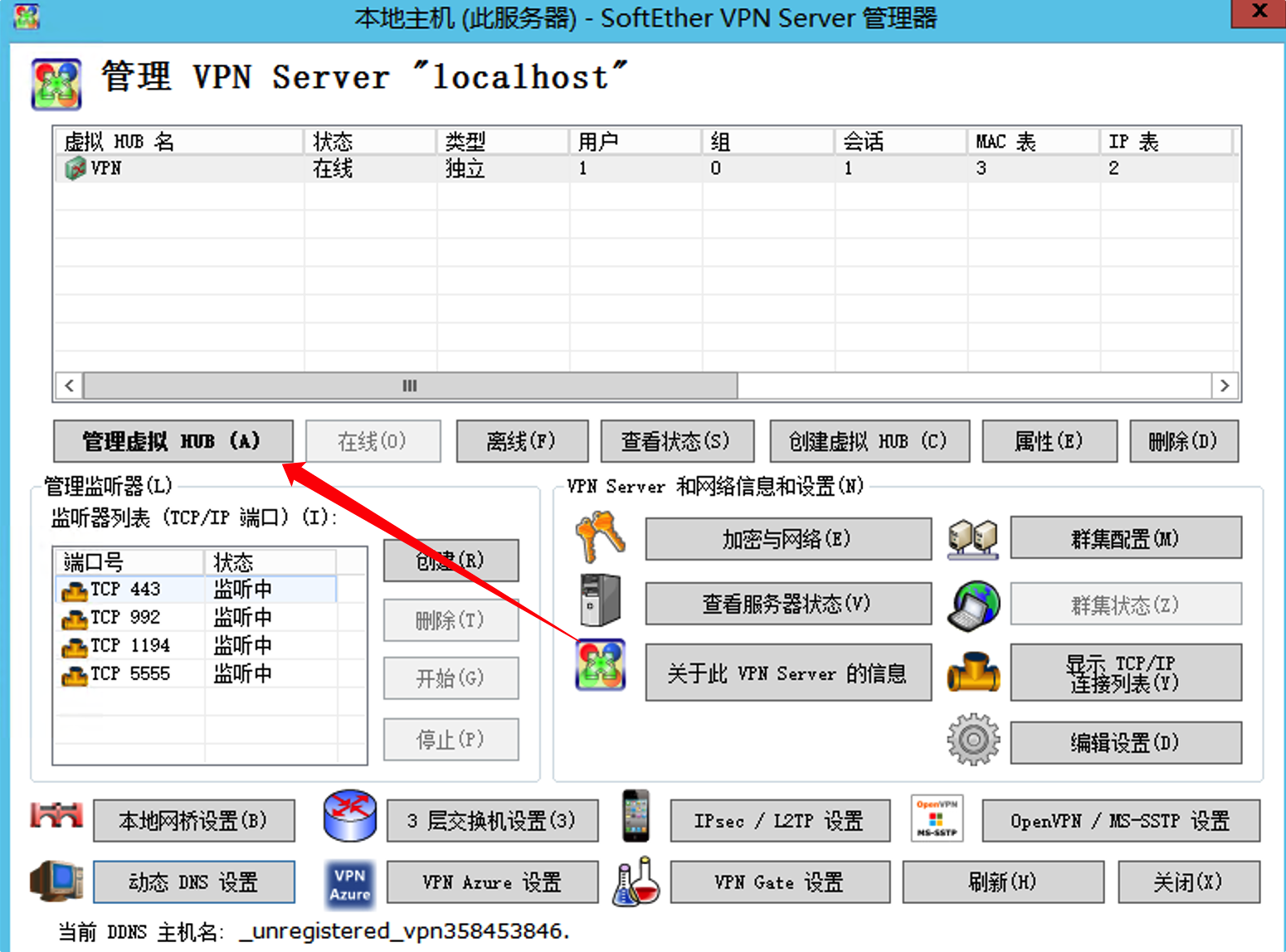Click the cluster servers icon beside 群集配置

[972, 539]
